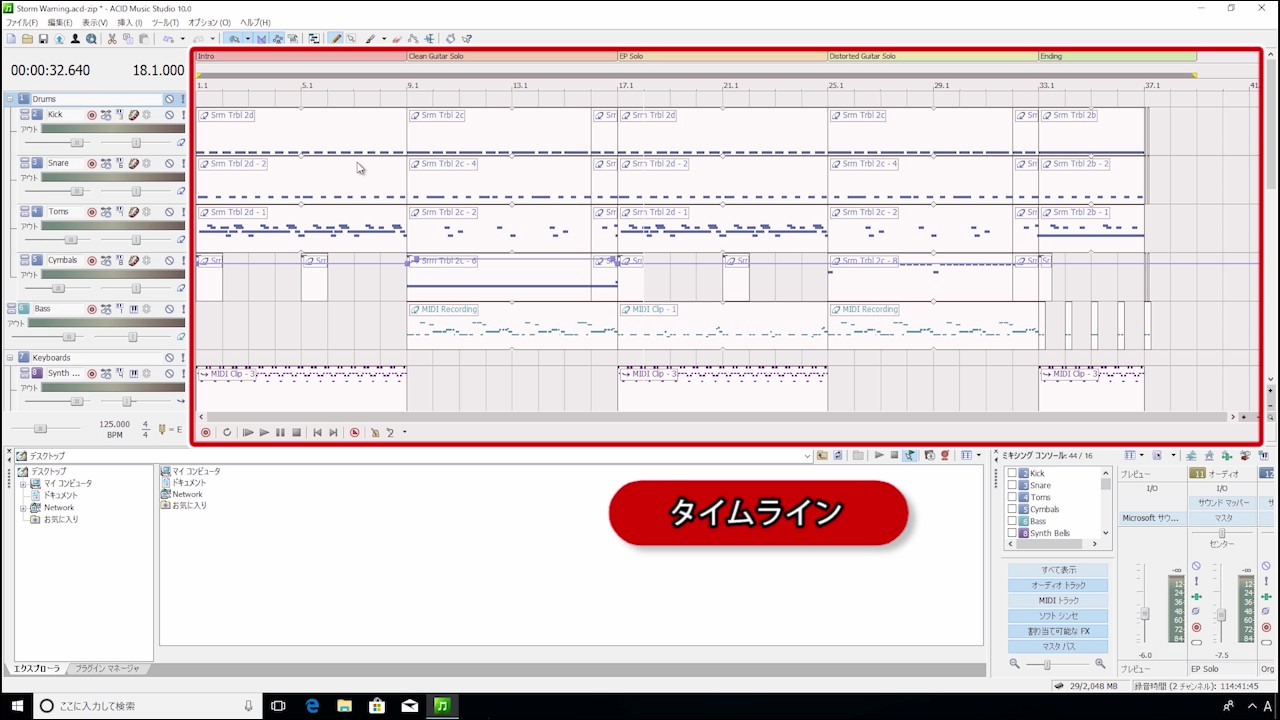Open the ファイル(F) menu
The width and height of the screenshot is (1280, 720).
(22, 22)
